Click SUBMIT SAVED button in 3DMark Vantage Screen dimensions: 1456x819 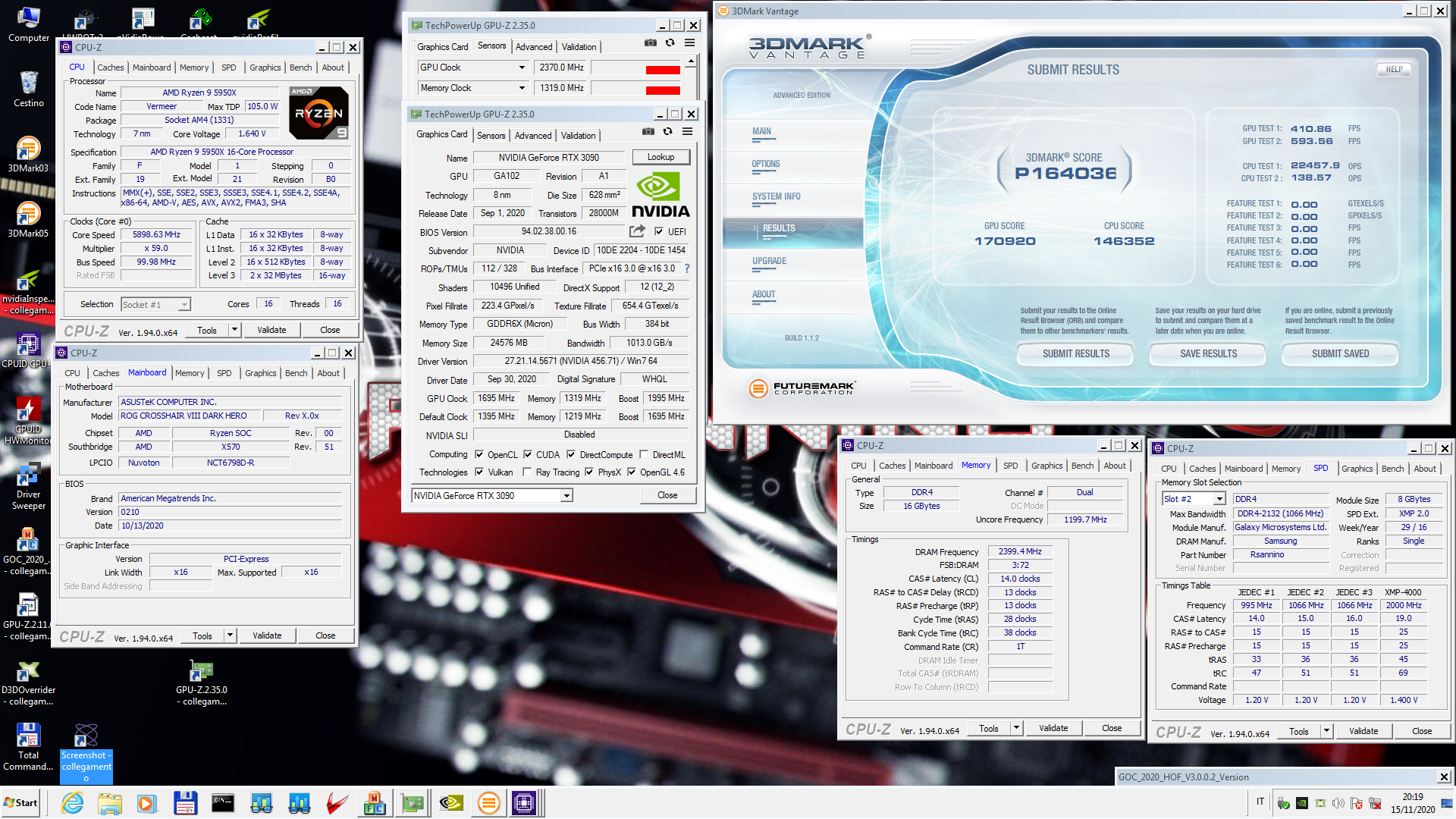[1340, 353]
